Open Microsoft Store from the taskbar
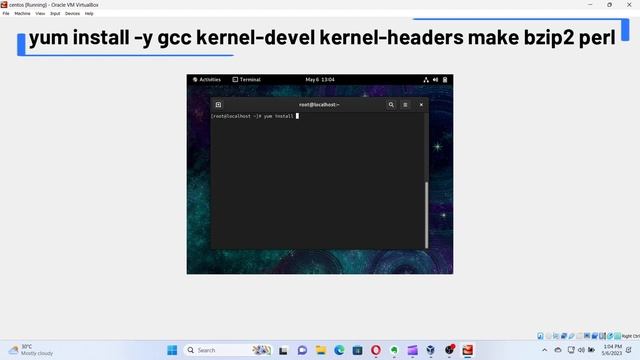 tap(358, 350)
